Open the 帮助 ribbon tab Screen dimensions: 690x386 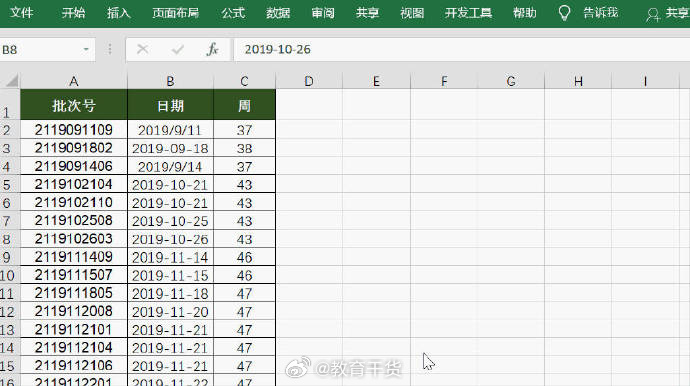pyautogui.click(x=525, y=13)
